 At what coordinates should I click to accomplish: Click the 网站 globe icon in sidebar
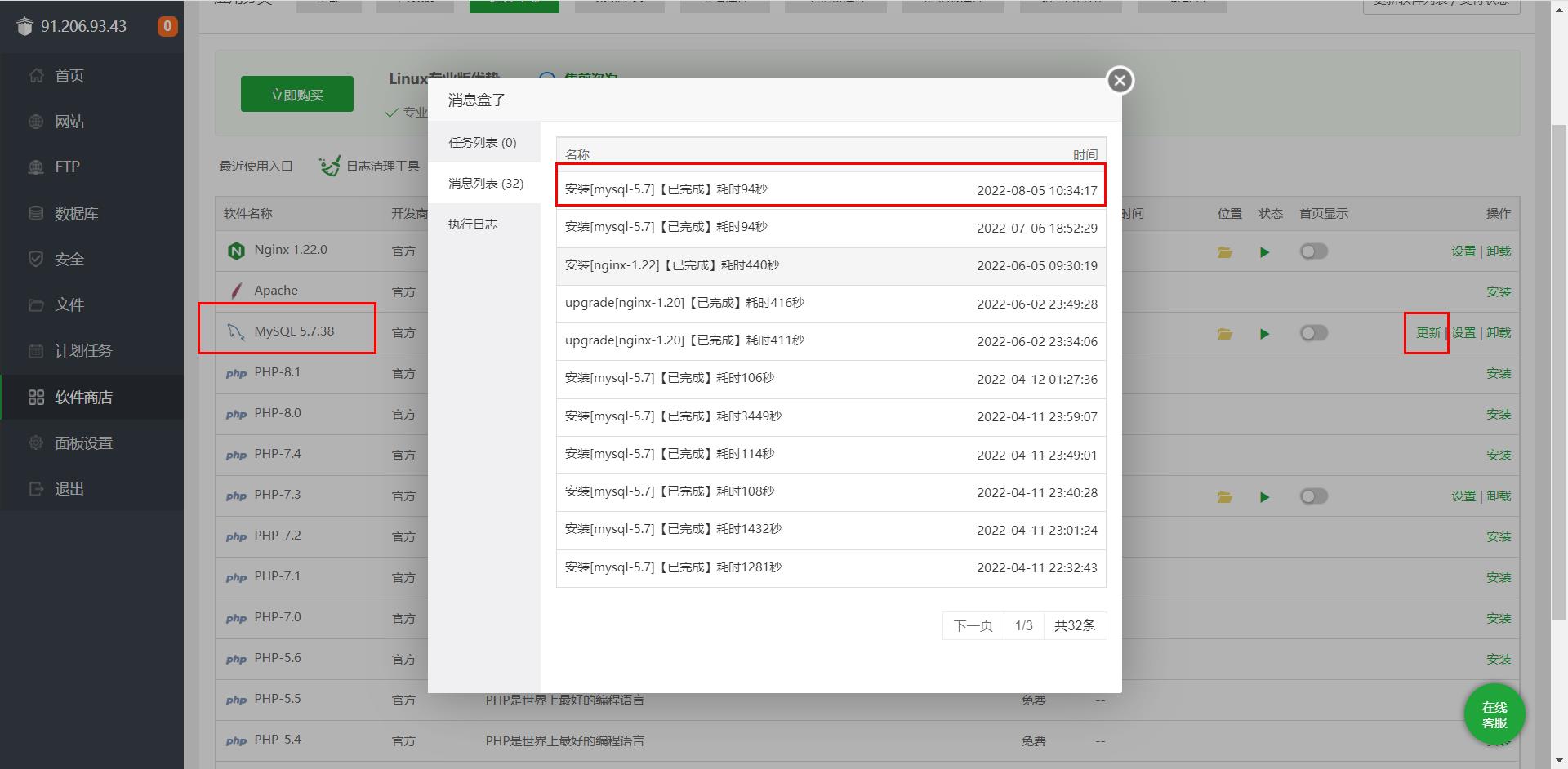pyautogui.click(x=36, y=122)
